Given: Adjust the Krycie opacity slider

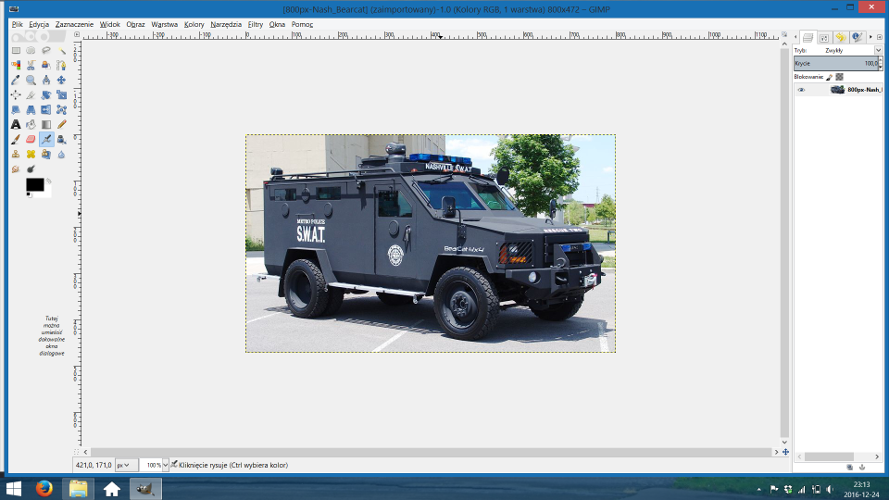Looking at the screenshot, I should click(x=836, y=63).
